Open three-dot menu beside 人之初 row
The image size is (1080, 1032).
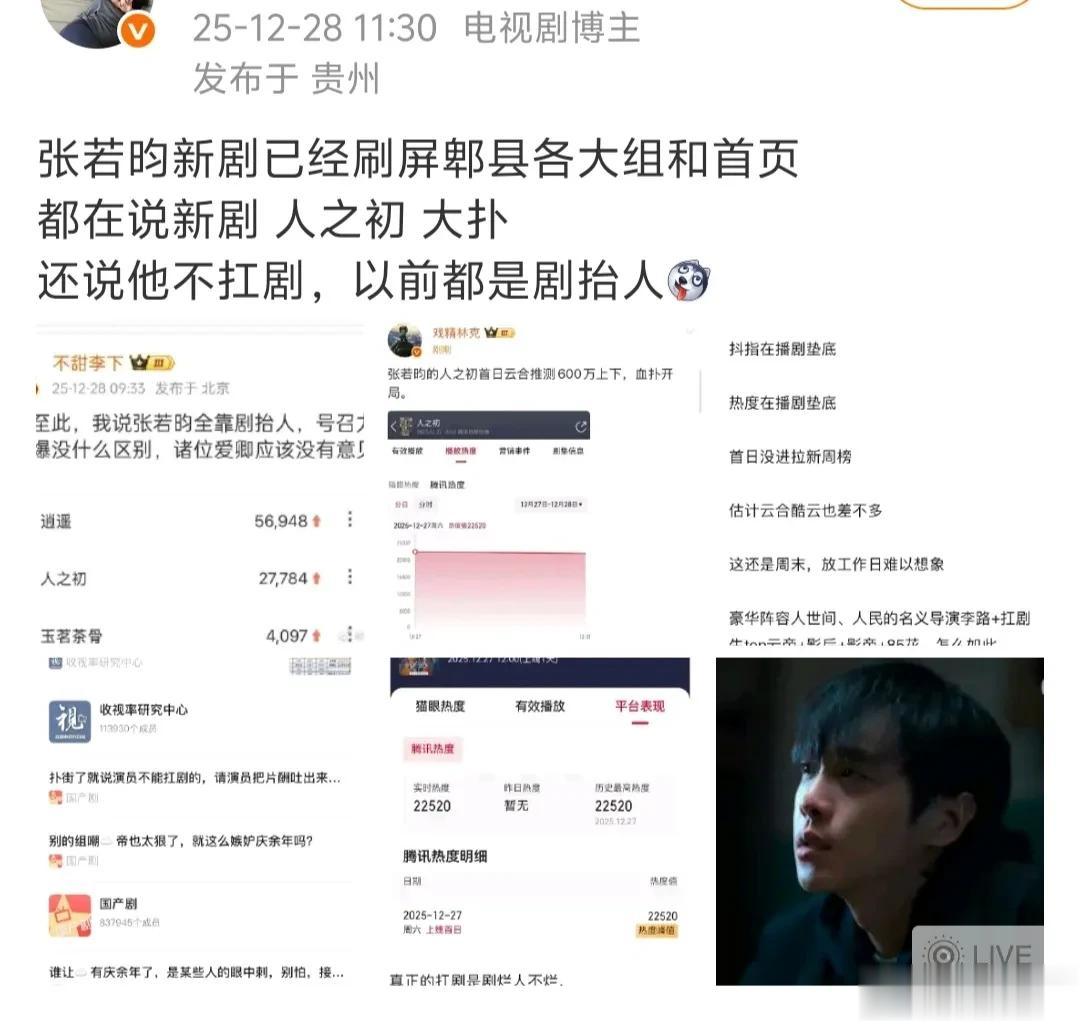350,577
